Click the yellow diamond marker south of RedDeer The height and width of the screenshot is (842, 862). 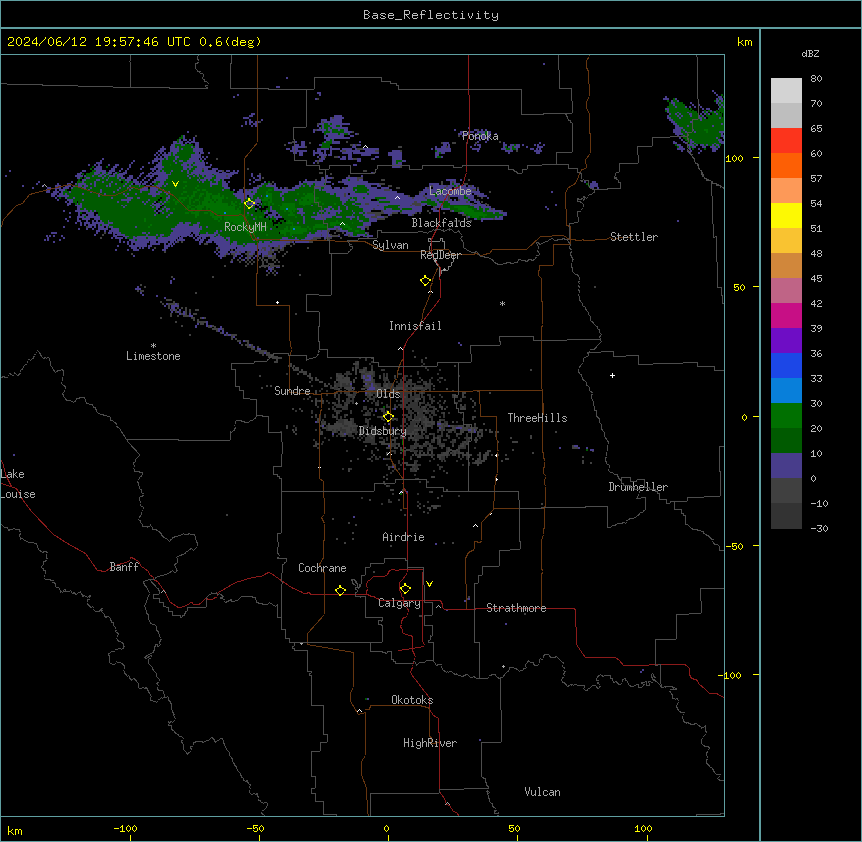click(426, 280)
